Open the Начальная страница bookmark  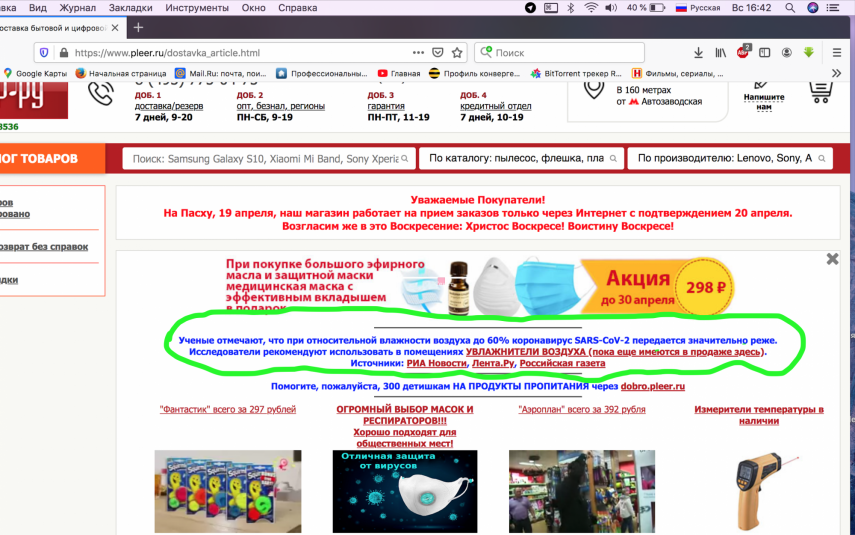tap(121, 73)
